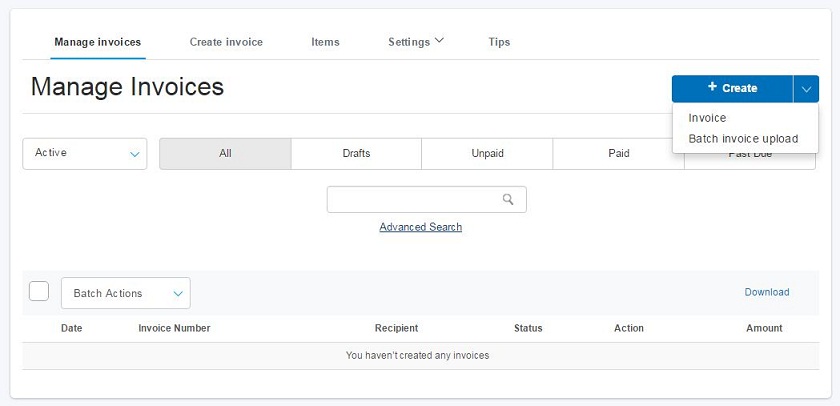Click the blue Create button
This screenshot has height=406, width=840.
click(x=732, y=88)
